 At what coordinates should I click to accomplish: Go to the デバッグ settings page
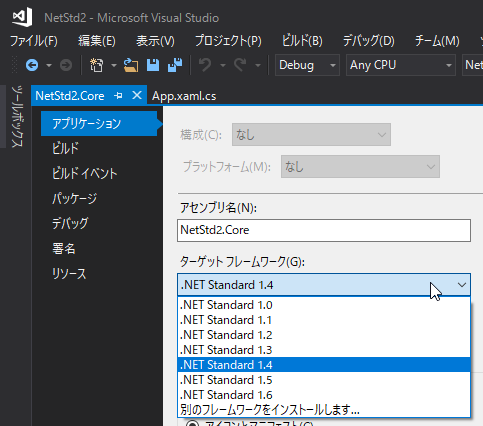click(x=70, y=223)
